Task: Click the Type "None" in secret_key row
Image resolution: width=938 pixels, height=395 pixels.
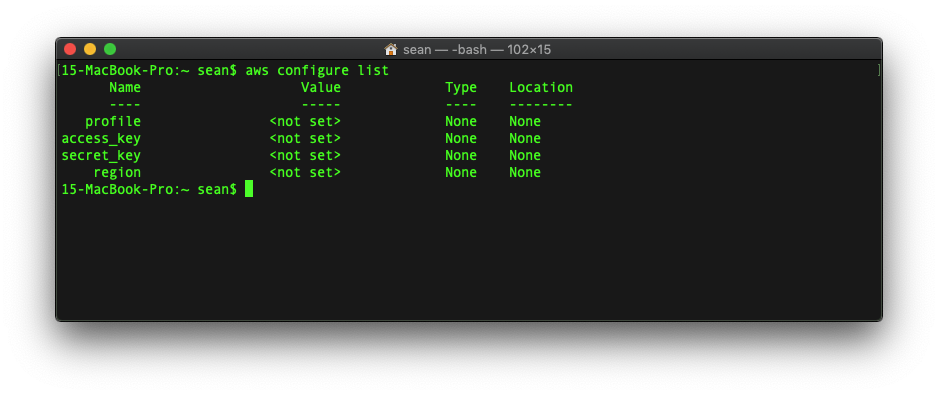Action: [x=461, y=156]
